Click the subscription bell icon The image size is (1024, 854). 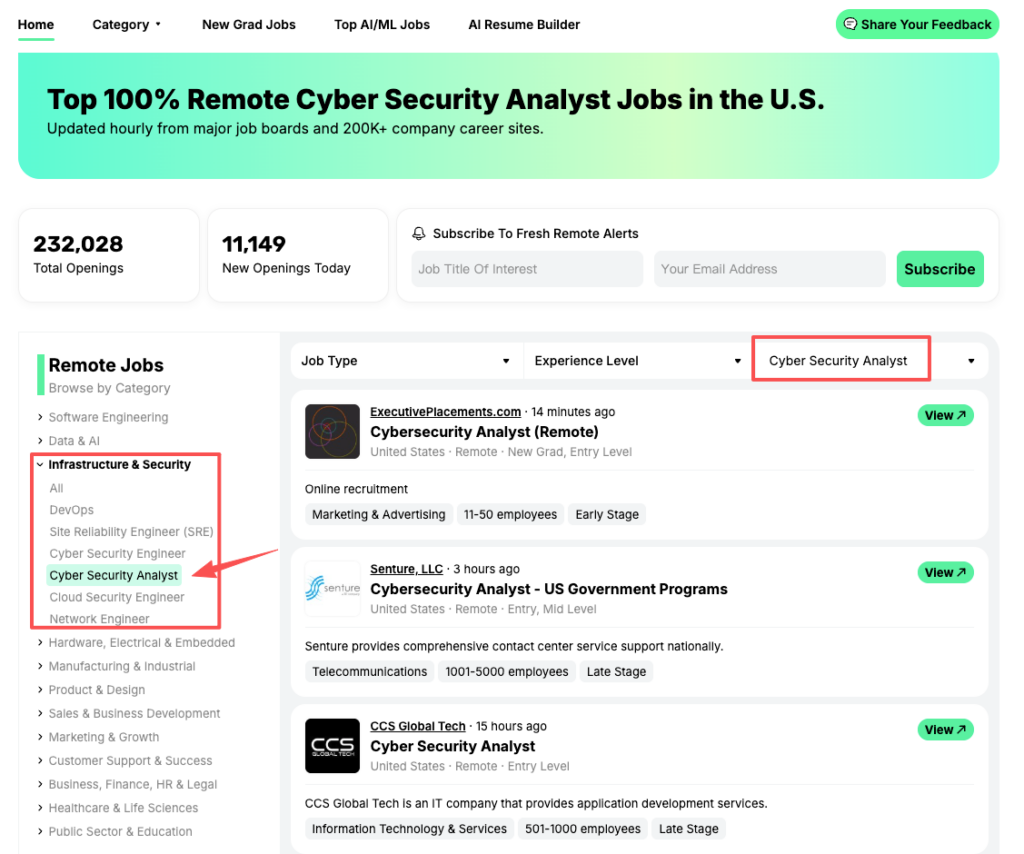[x=419, y=233]
